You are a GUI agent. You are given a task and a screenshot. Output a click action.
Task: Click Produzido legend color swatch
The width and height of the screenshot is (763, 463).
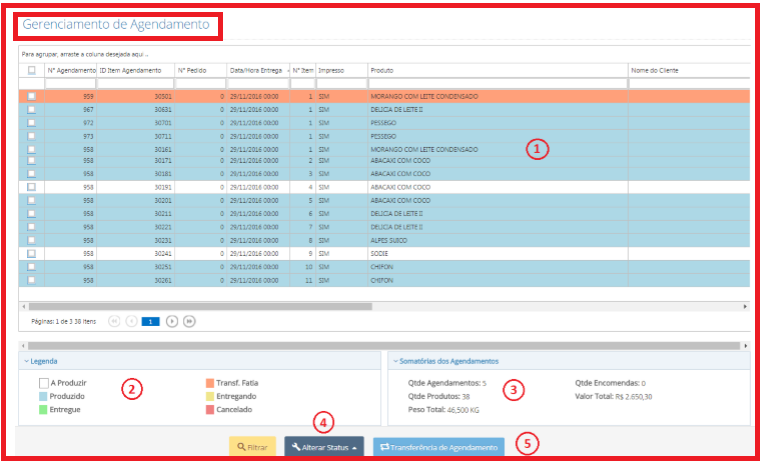[x=43, y=396]
